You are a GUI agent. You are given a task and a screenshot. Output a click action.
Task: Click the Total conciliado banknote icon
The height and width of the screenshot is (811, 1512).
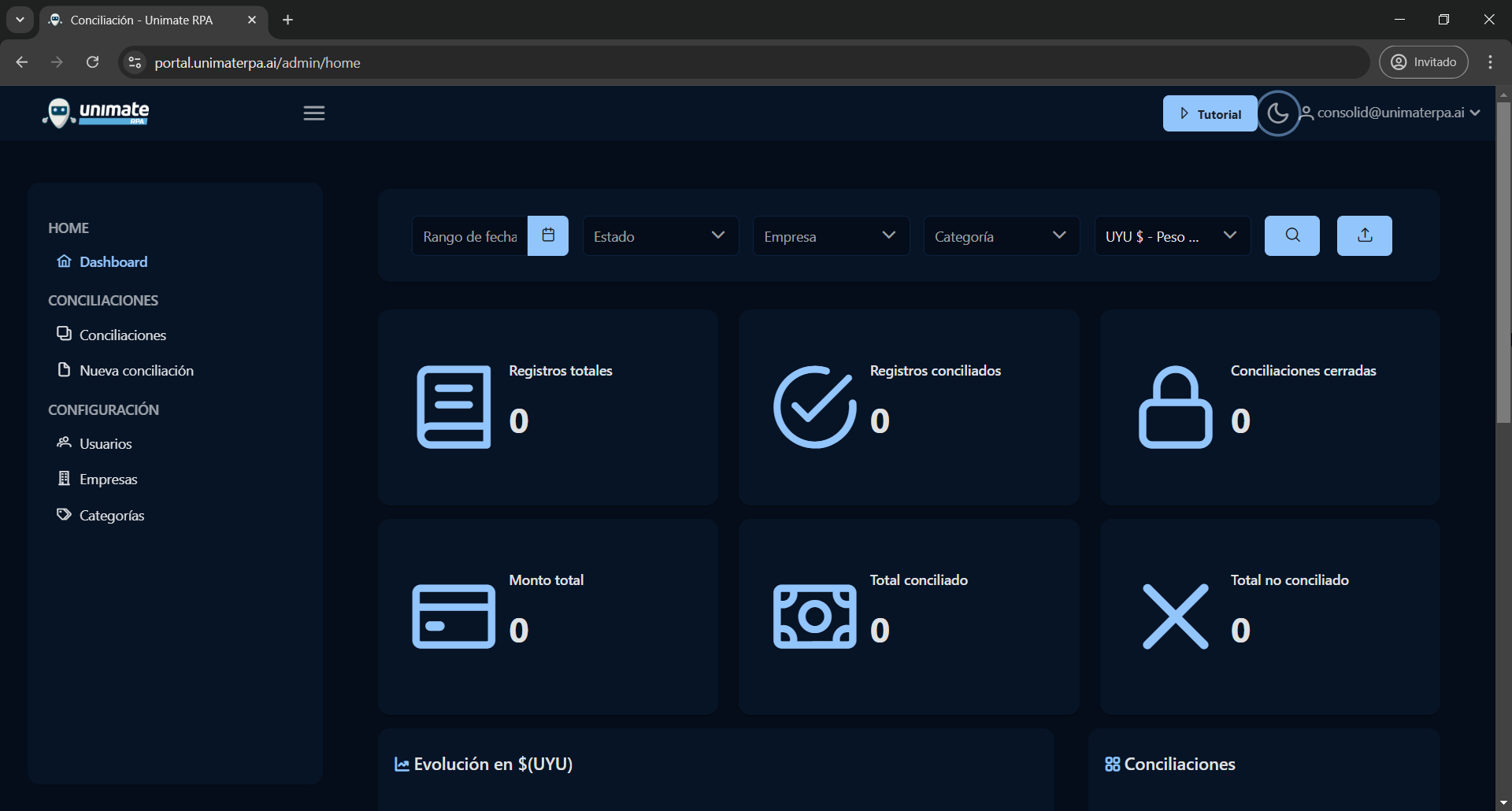[814, 617]
